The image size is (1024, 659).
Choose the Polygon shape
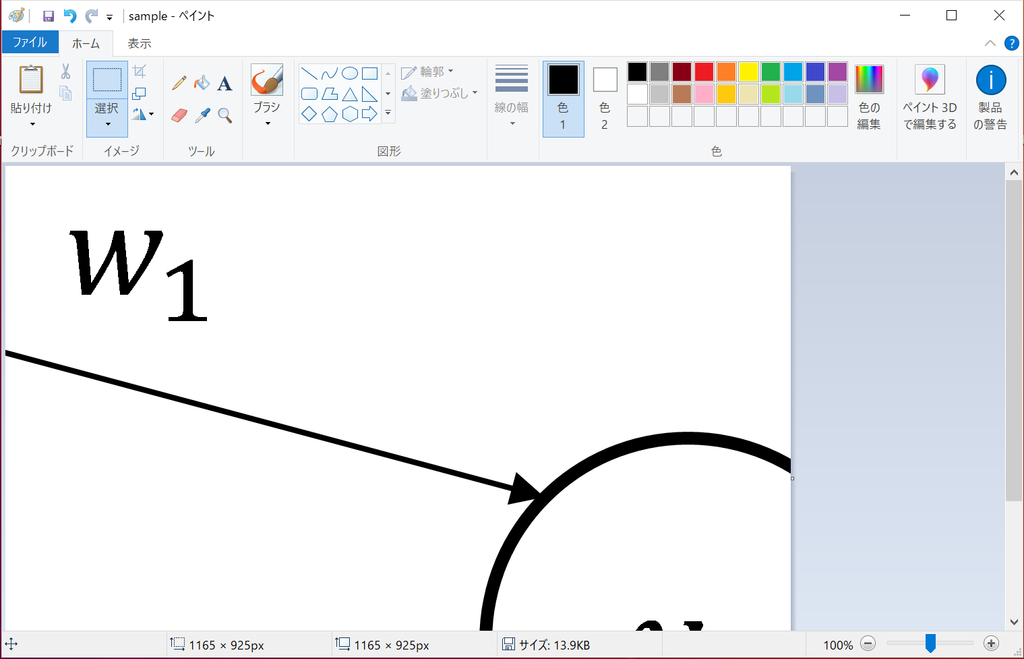coord(329,94)
